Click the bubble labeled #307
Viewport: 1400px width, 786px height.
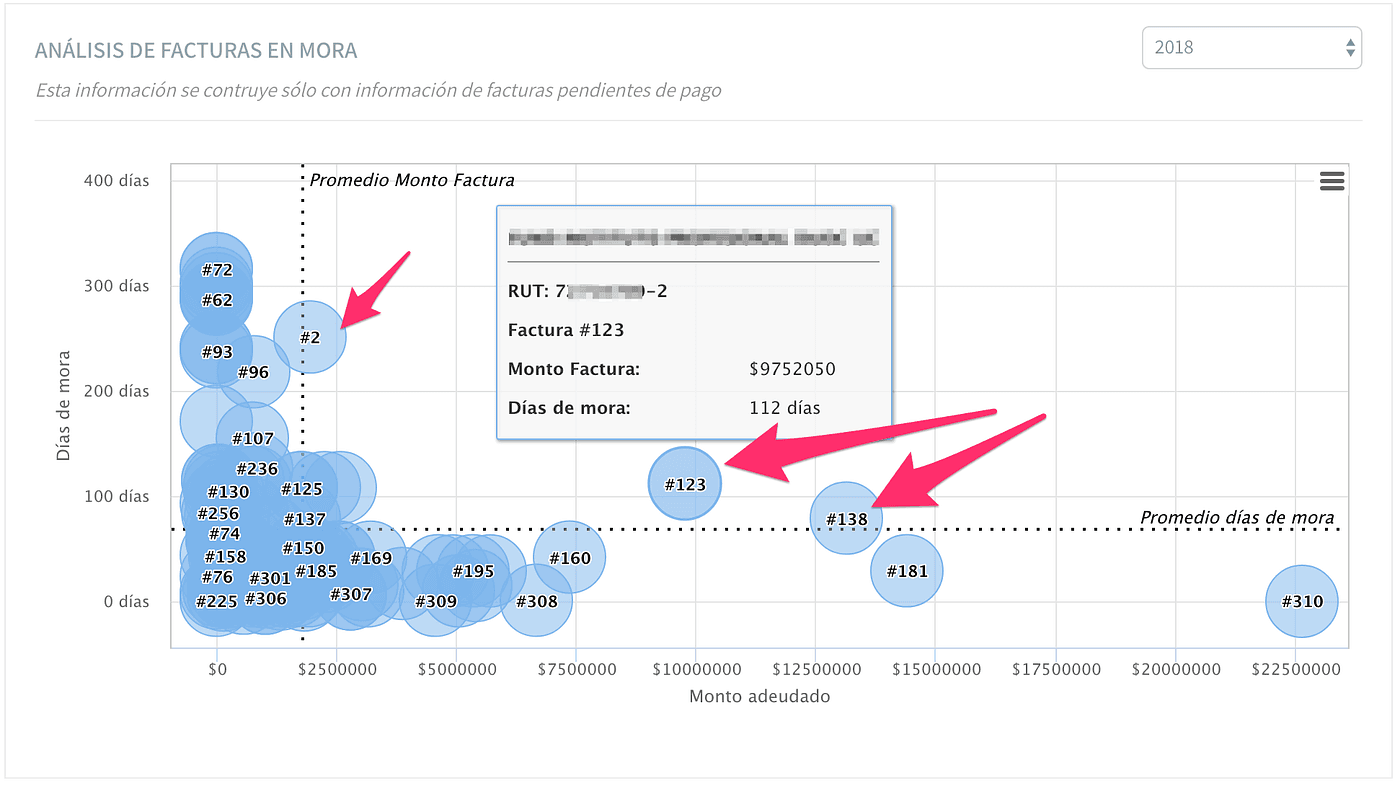pyautogui.click(x=350, y=593)
